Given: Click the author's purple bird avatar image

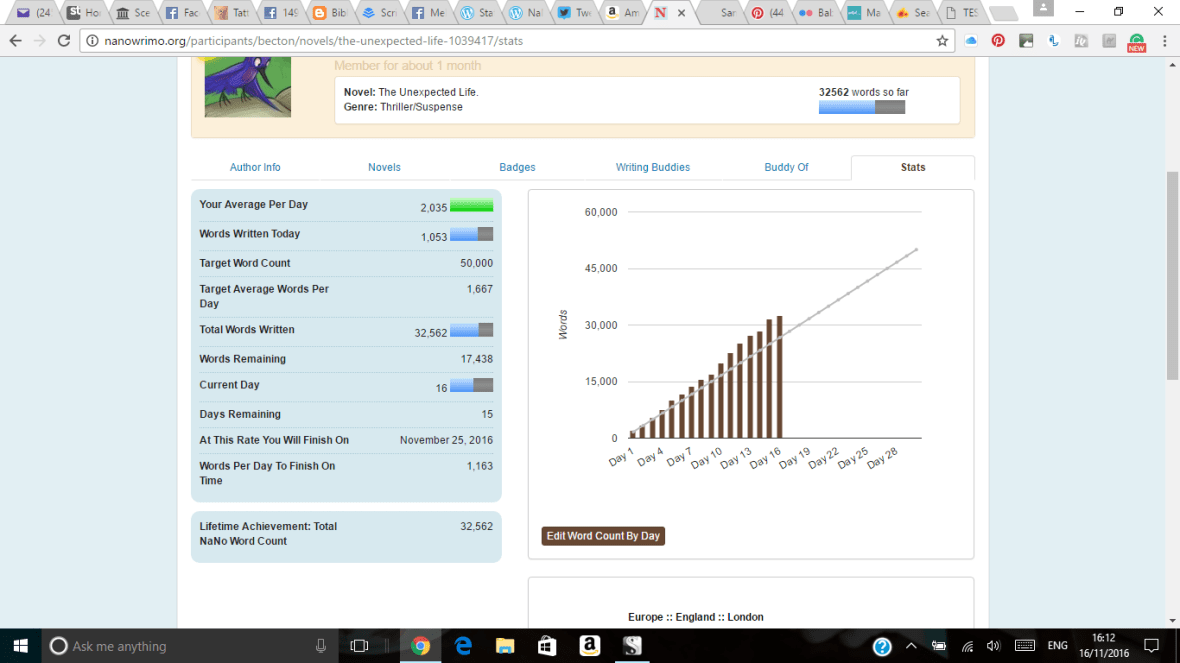Looking at the screenshot, I should pos(247,87).
